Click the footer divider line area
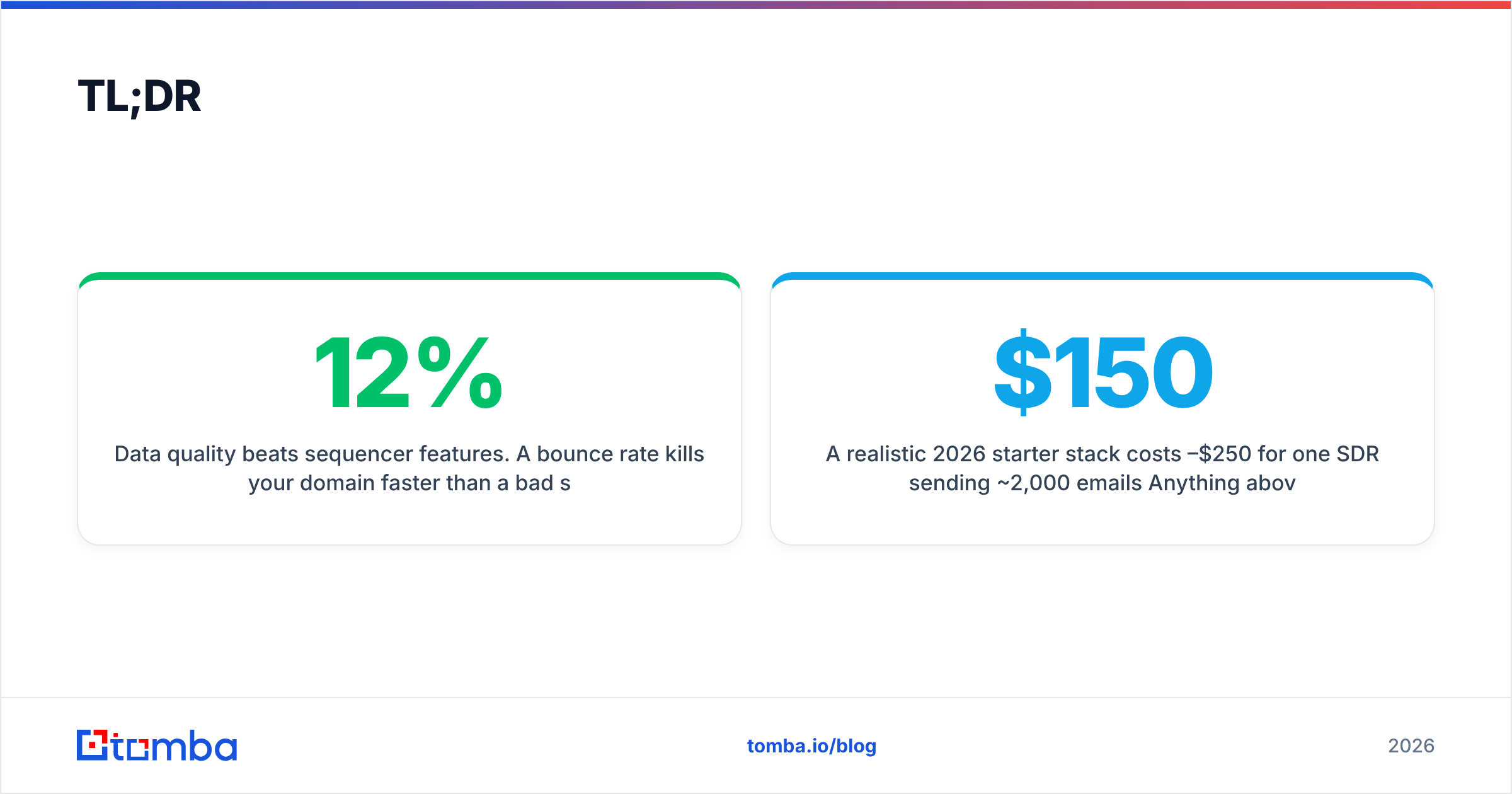Viewport: 1512px width, 794px height. coord(756,698)
